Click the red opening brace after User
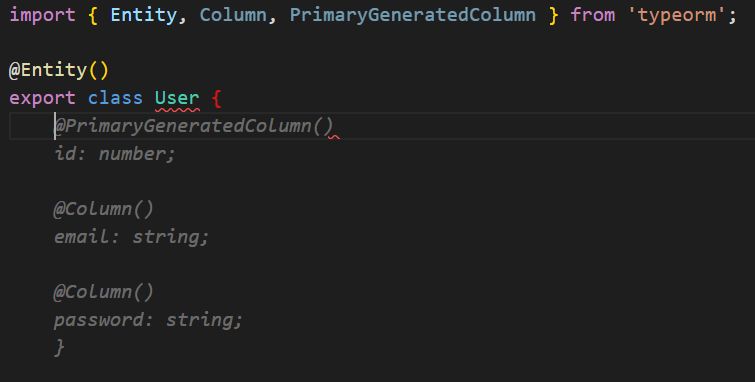The height and width of the screenshot is (382, 755). pos(216,98)
